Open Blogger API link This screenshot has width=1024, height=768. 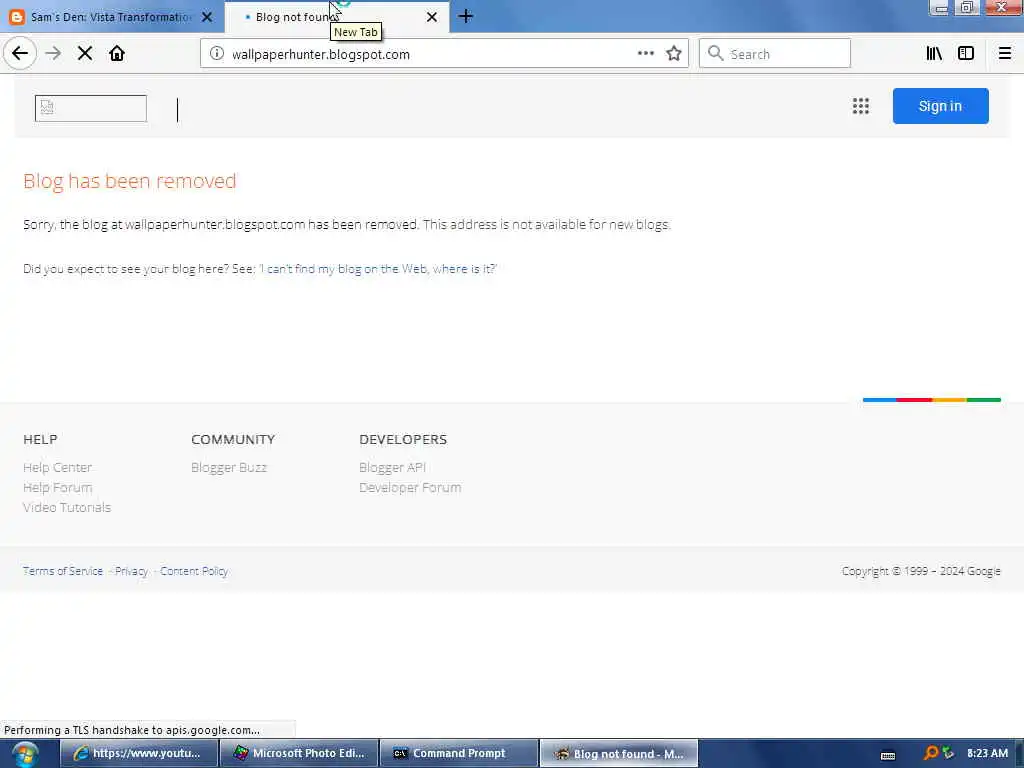coord(392,468)
